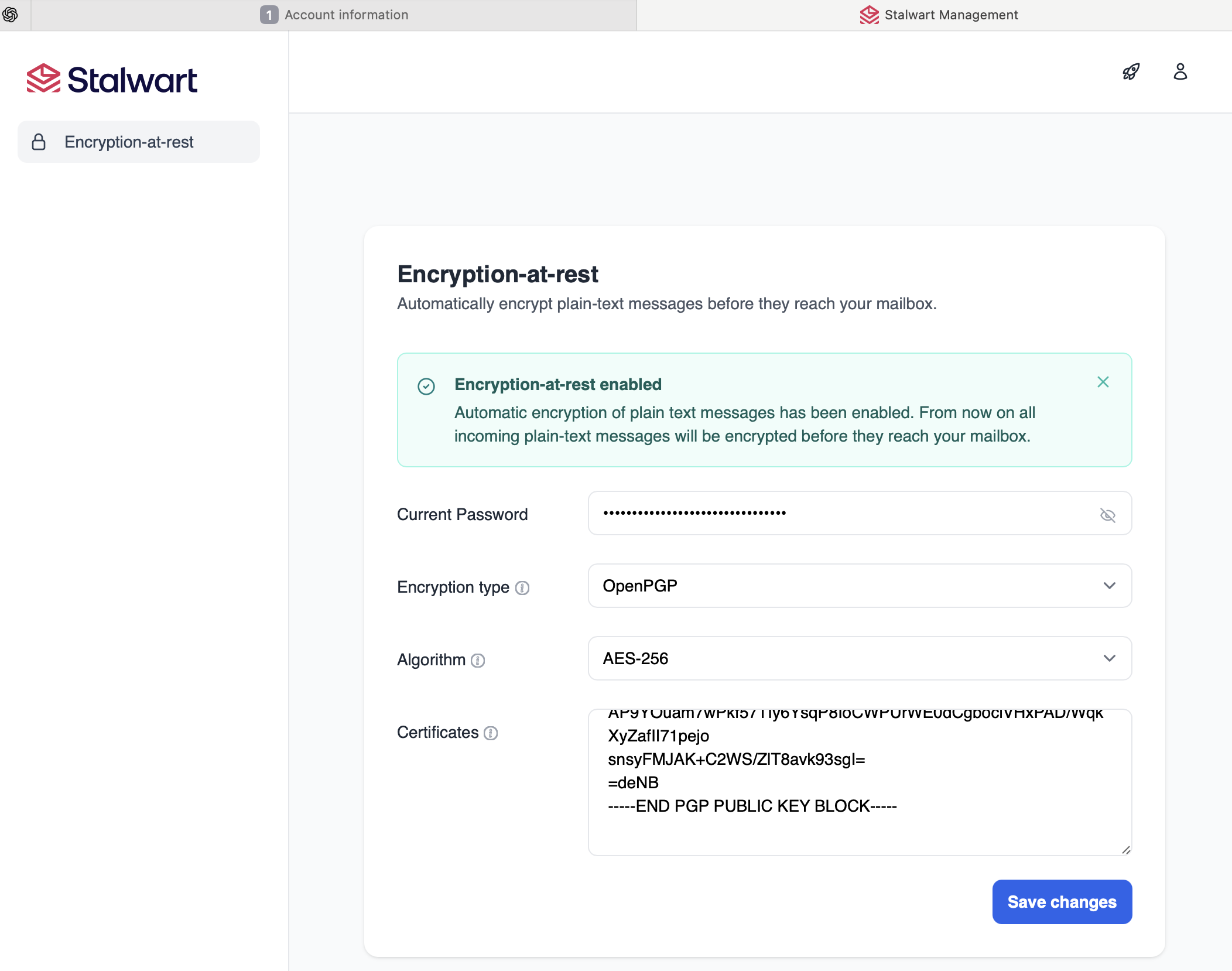1232x971 pixels.
Task: Open the user account icon menu
Action: click(x=1180, y=72)
